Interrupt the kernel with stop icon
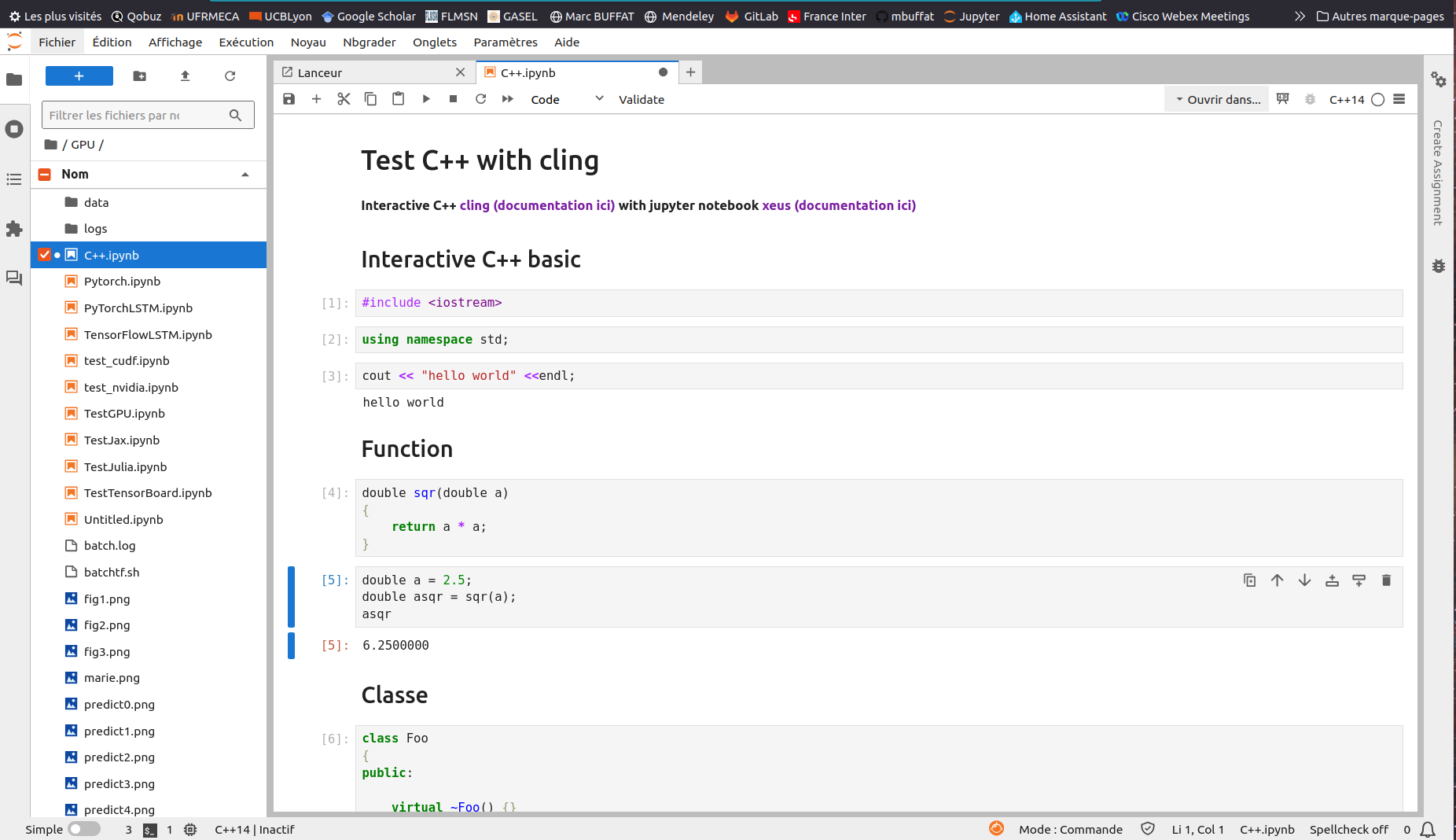This screenshot has width=1456, height=840. (453, 99)
